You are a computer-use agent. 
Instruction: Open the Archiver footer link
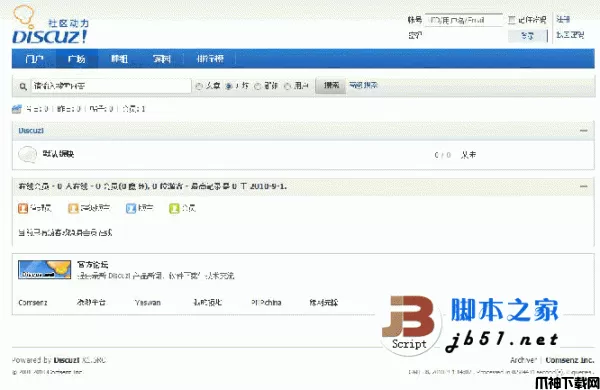coord(523,360)
